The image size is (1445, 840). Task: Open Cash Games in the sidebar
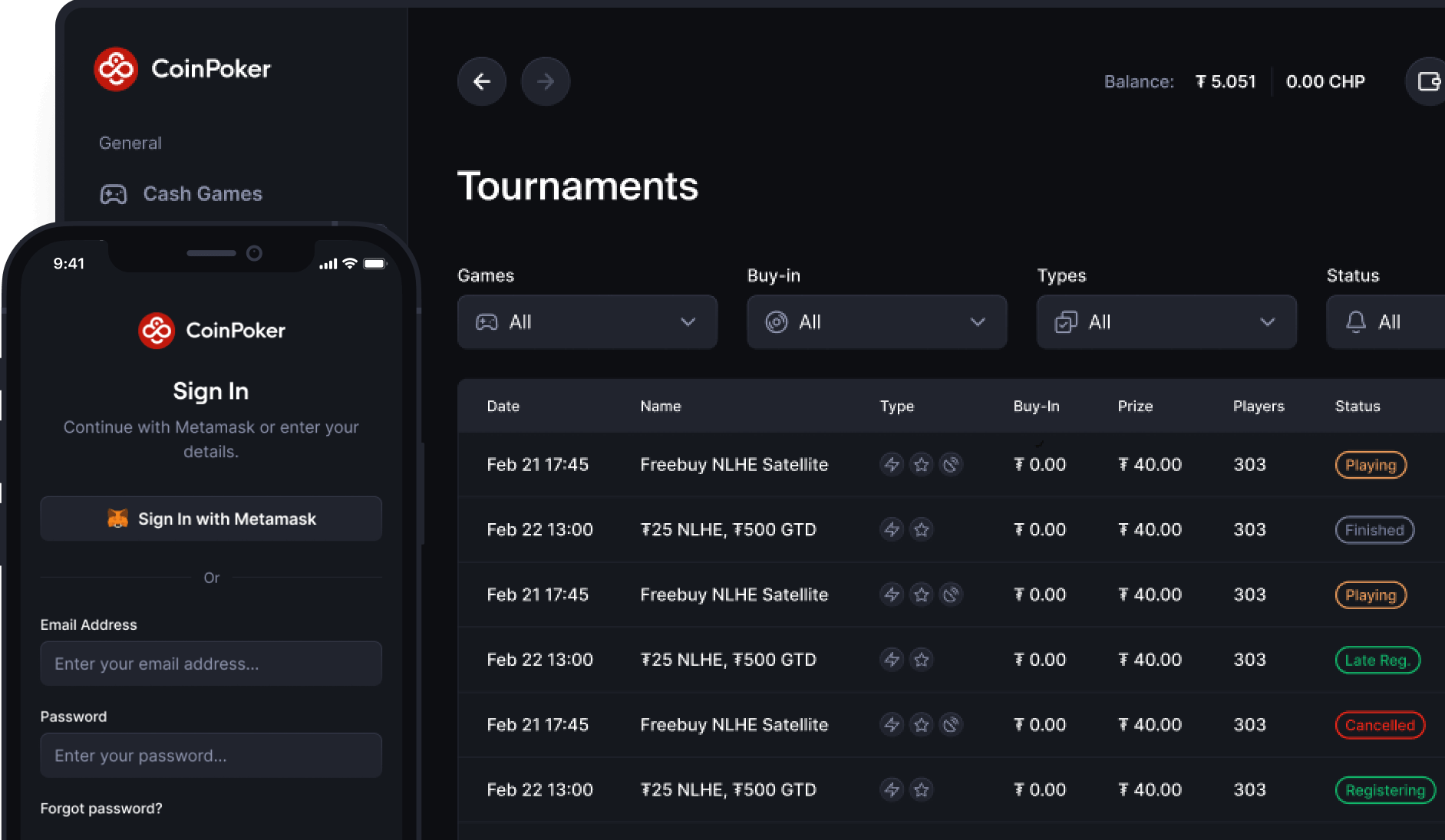pyautogui.click(x=202, y=194)
